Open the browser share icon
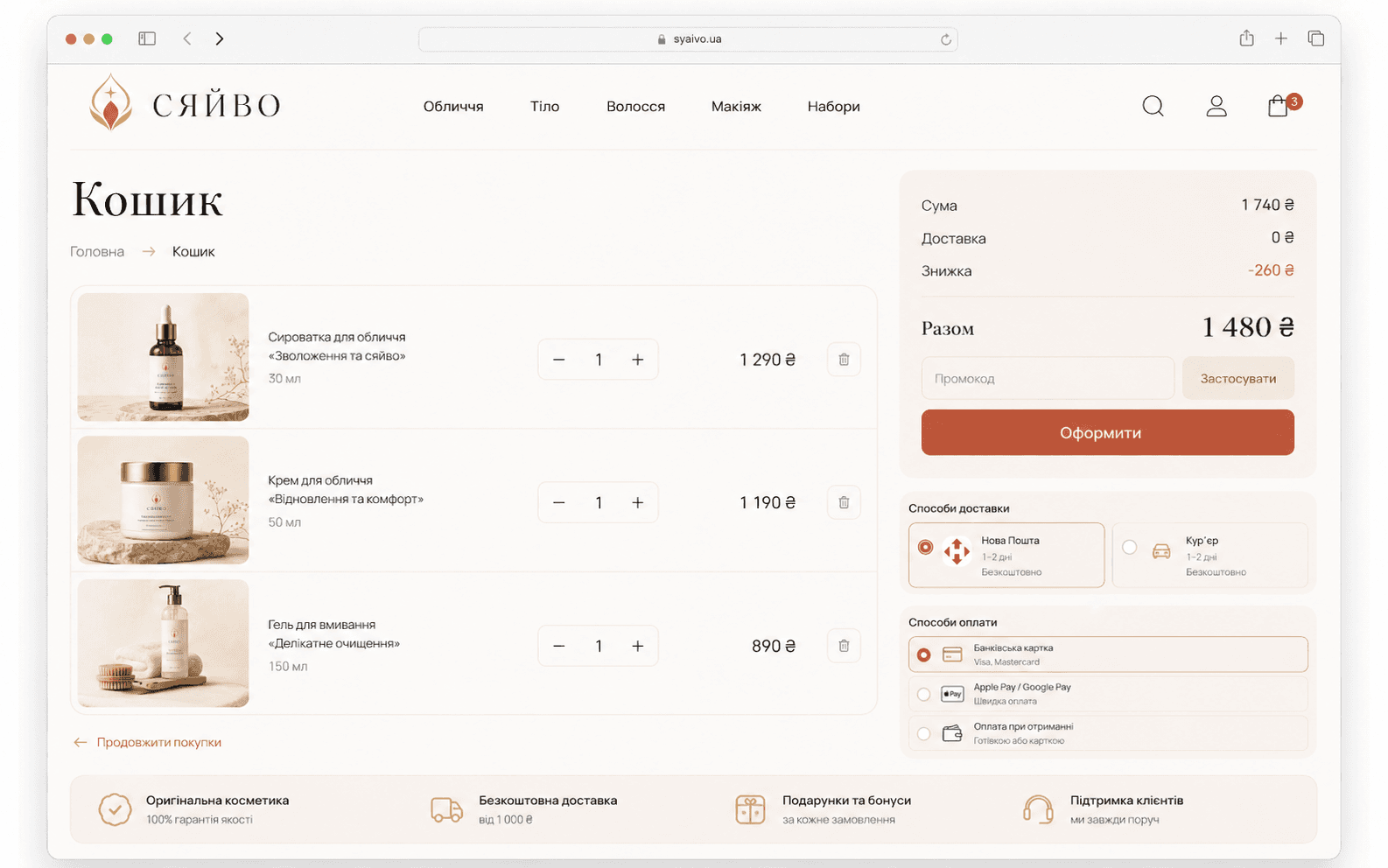This screenshot has height=868, width=1388. 1246,38
